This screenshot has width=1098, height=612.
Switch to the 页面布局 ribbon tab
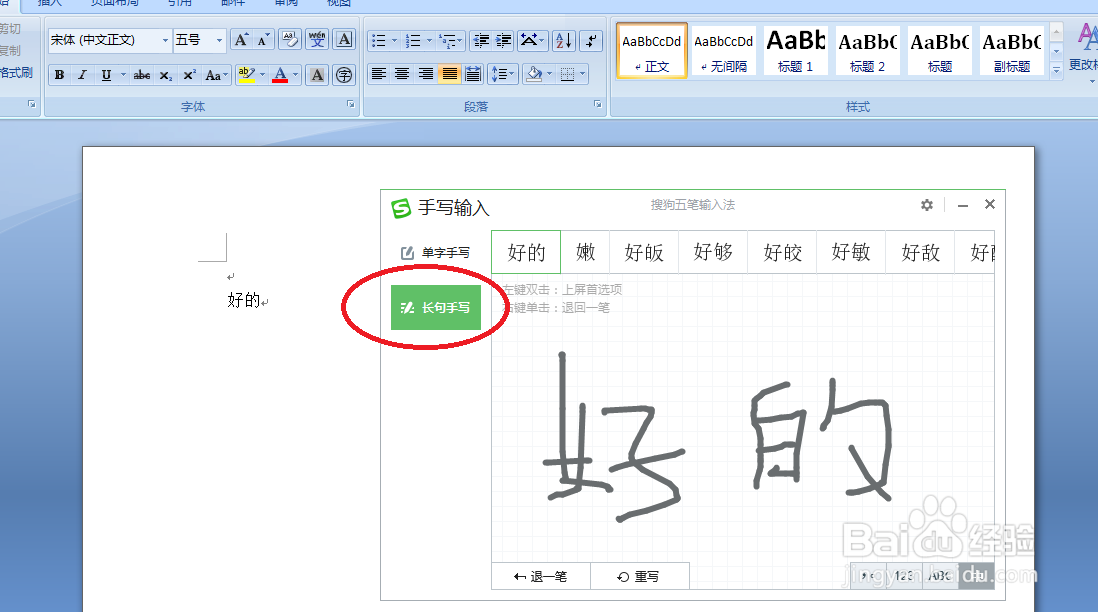(x=117, y=4)
